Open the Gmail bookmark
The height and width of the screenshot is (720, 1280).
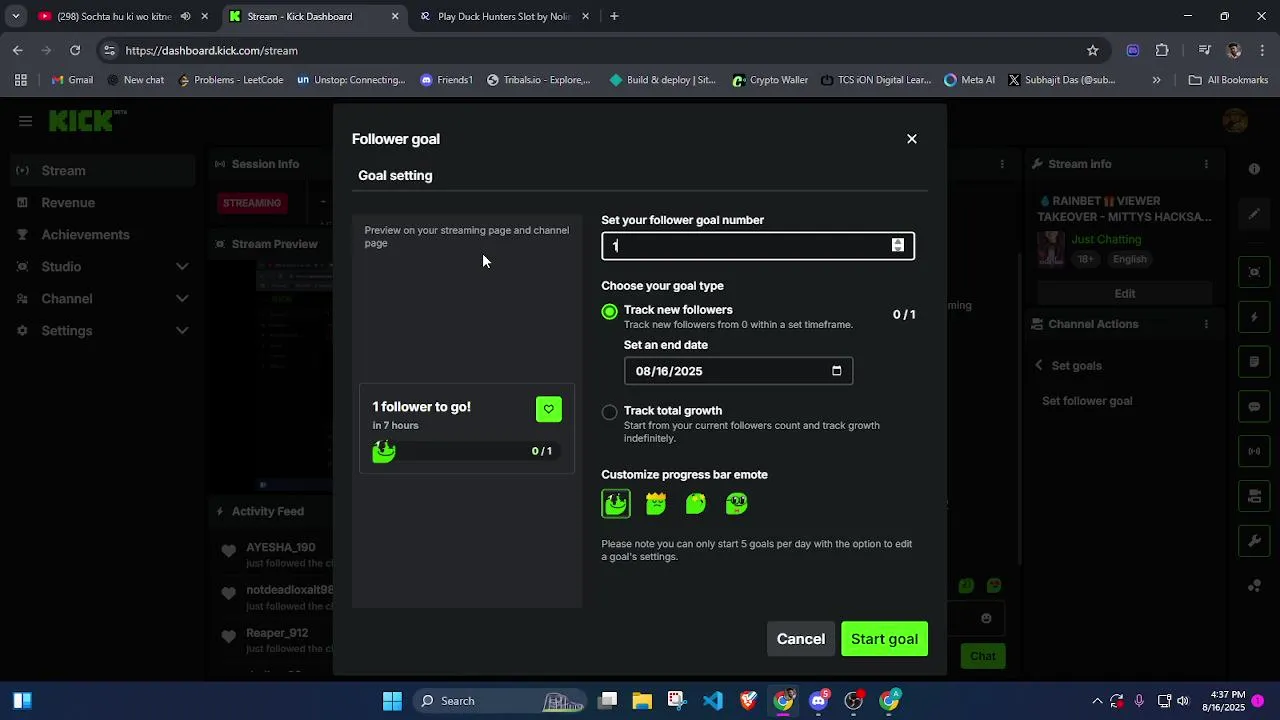pos(72,80)
